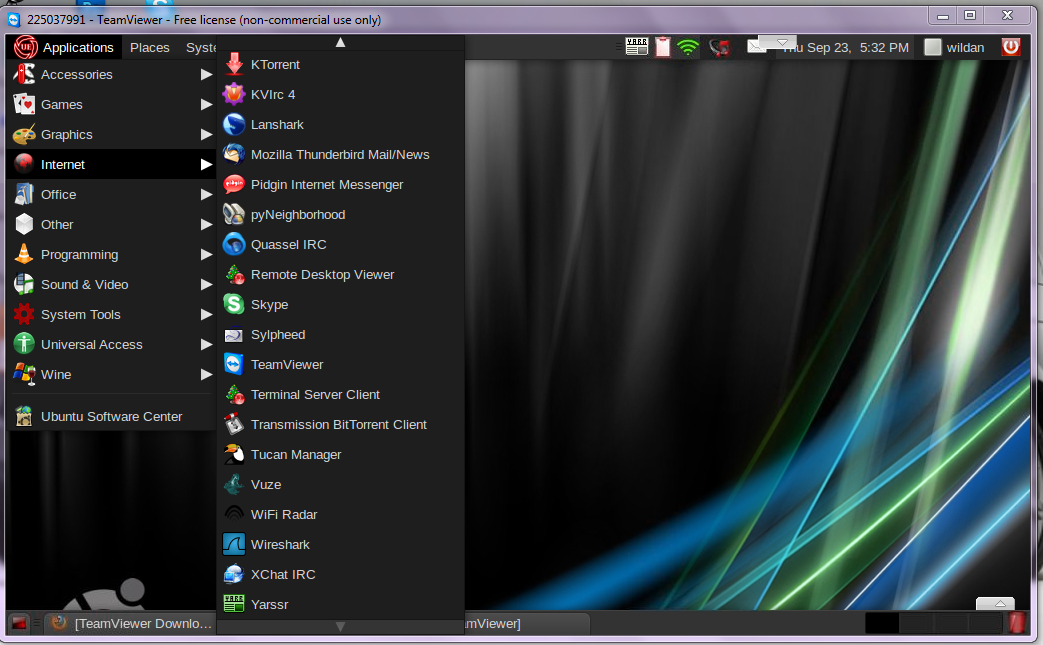This screenshot has width=1043, height=645.
Task: Launch Skype from the menu
Action: [x=340, y=304]
